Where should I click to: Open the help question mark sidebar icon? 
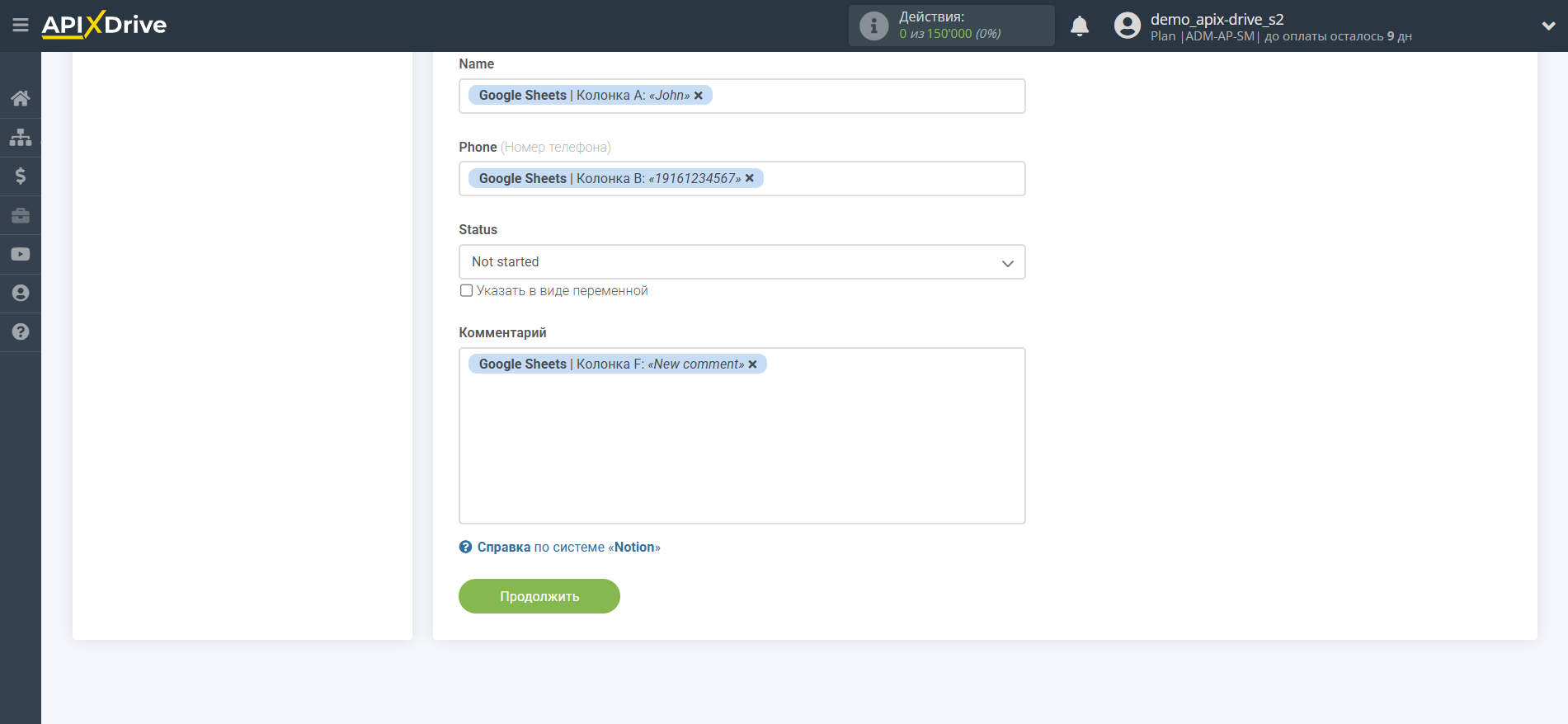[21, 331]
